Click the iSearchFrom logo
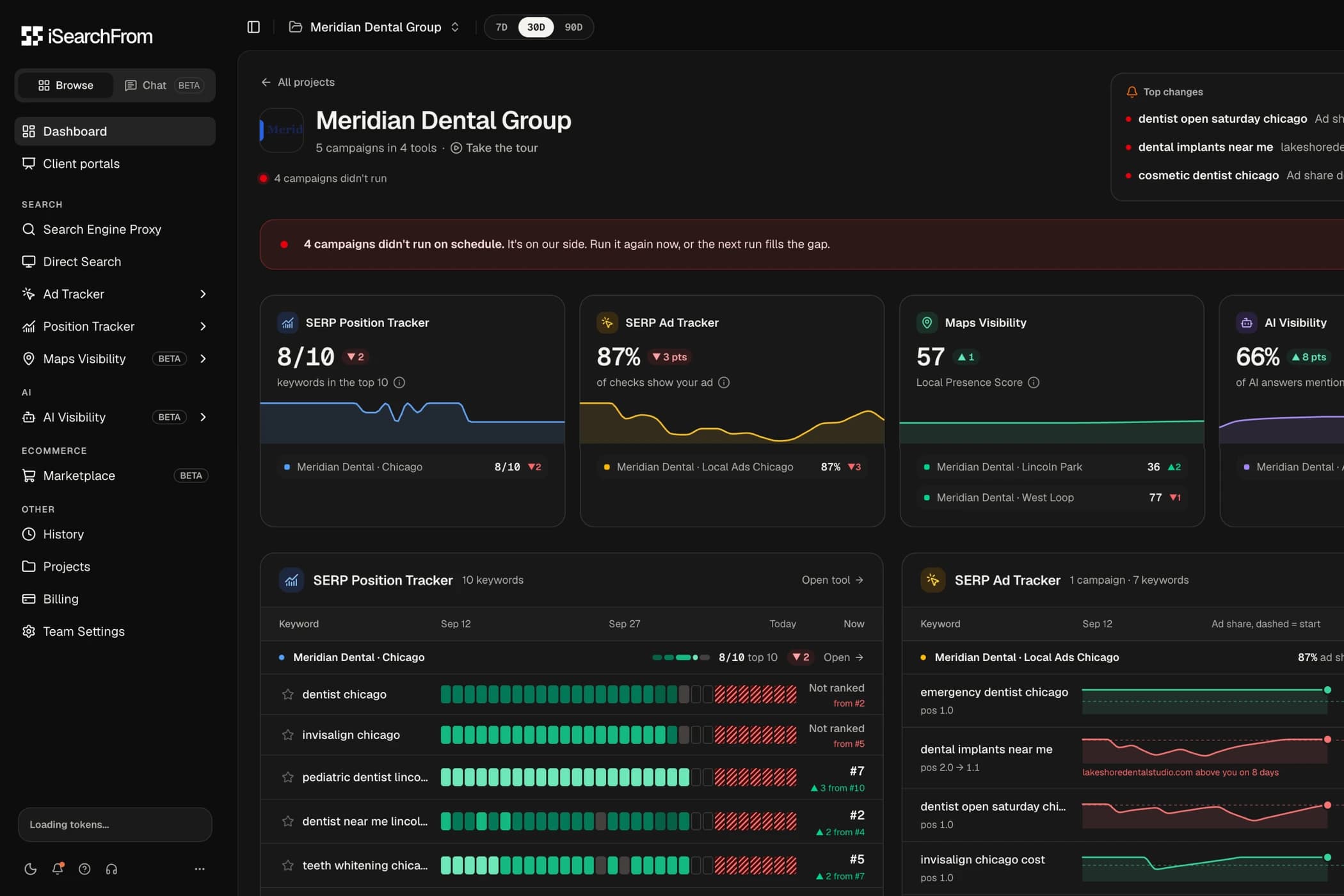The height and width of the screenshot is (896, 1344). point(87,36)
